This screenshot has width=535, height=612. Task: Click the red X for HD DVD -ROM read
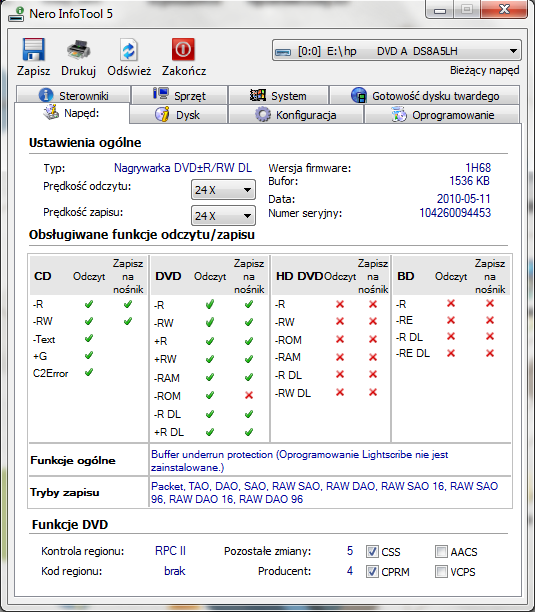tap(340, 339)
